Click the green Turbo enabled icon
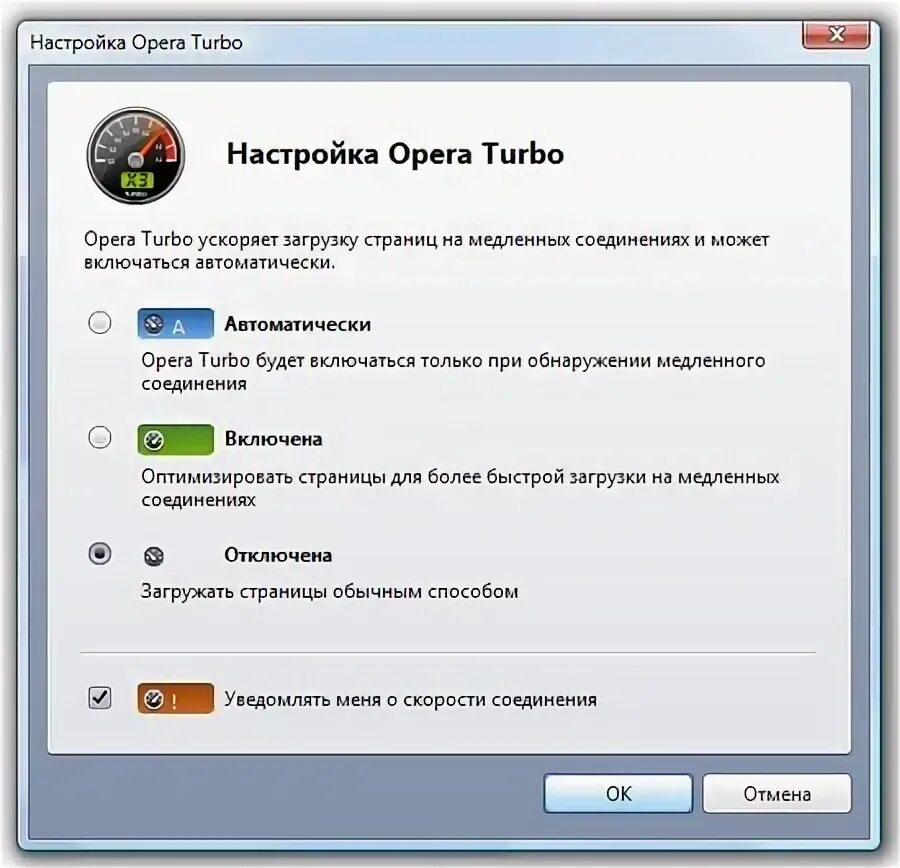 click(176, 440)
